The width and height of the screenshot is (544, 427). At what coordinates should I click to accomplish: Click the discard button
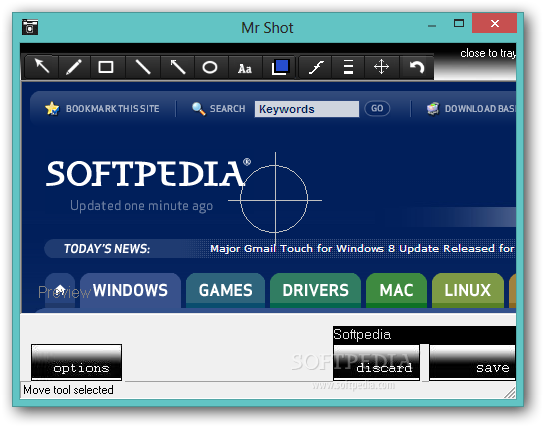coord(376,362)
